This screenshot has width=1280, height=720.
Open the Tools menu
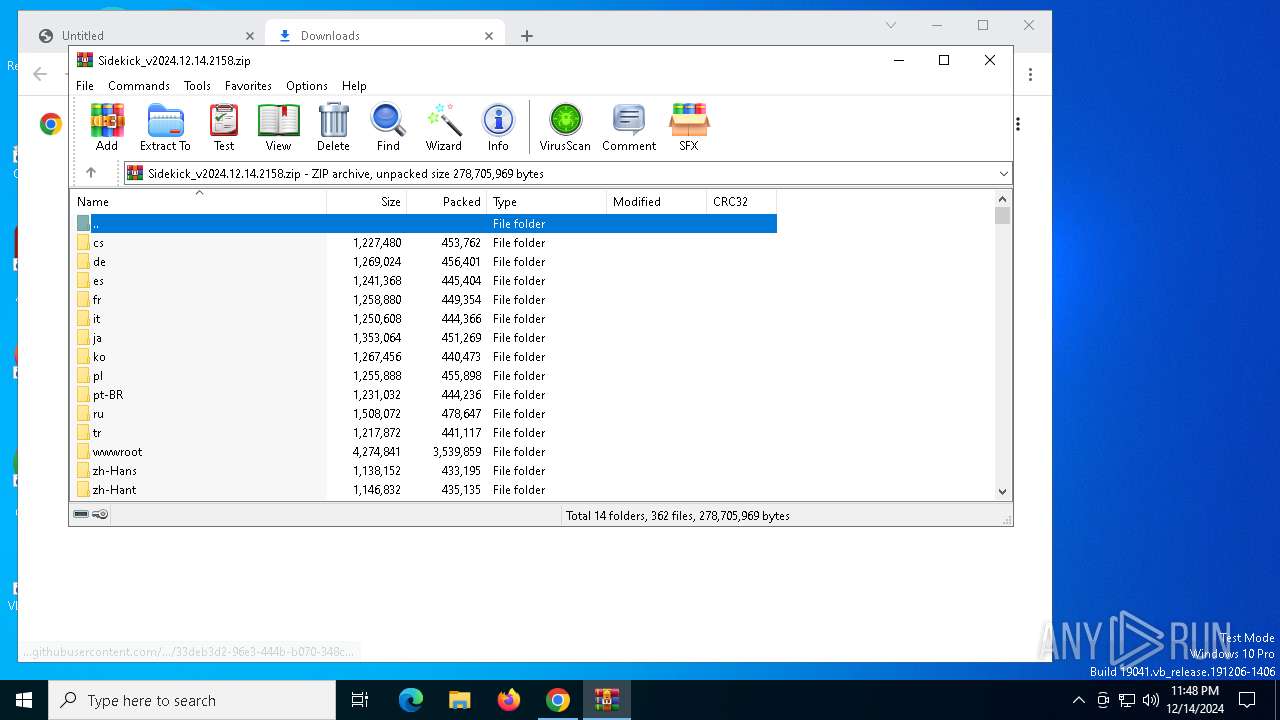pos(197,86)
